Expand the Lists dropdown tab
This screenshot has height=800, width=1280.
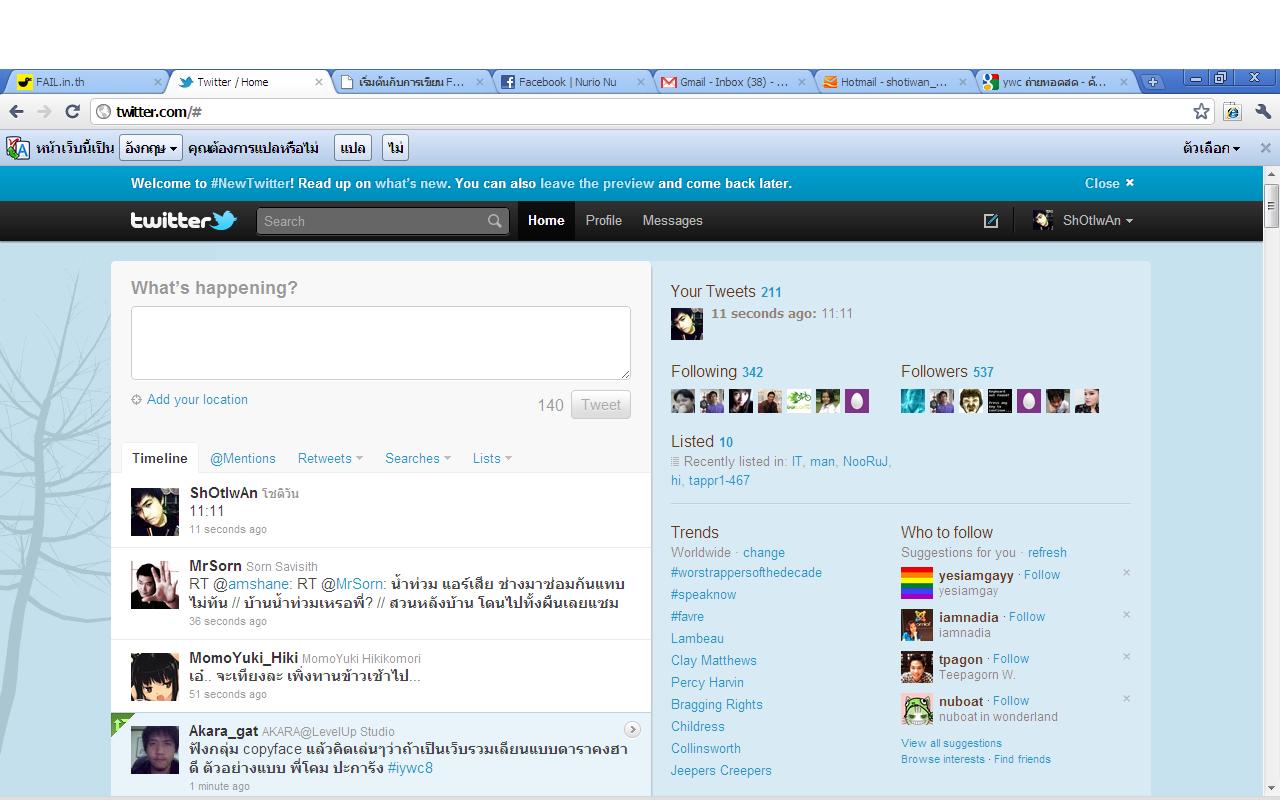(x=492, y=458)
